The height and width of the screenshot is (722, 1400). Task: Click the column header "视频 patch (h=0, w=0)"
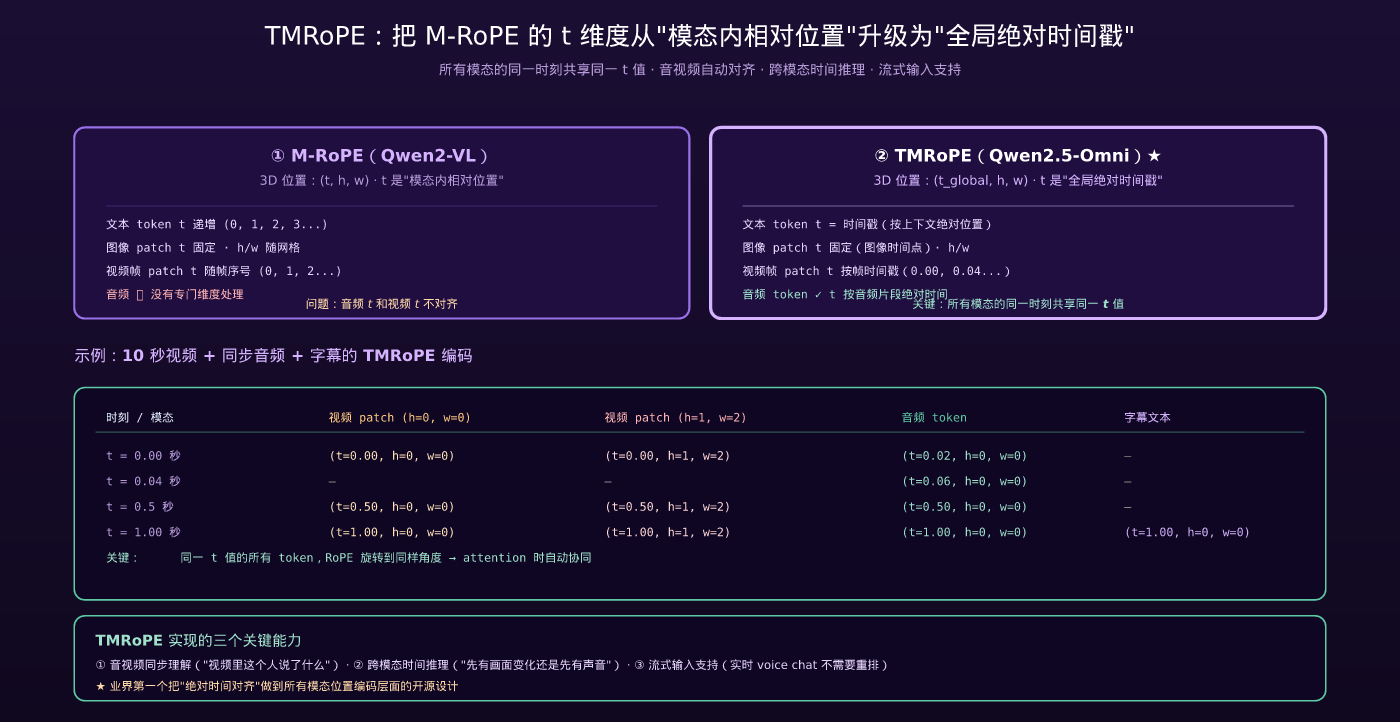click(x=400, y=418)
